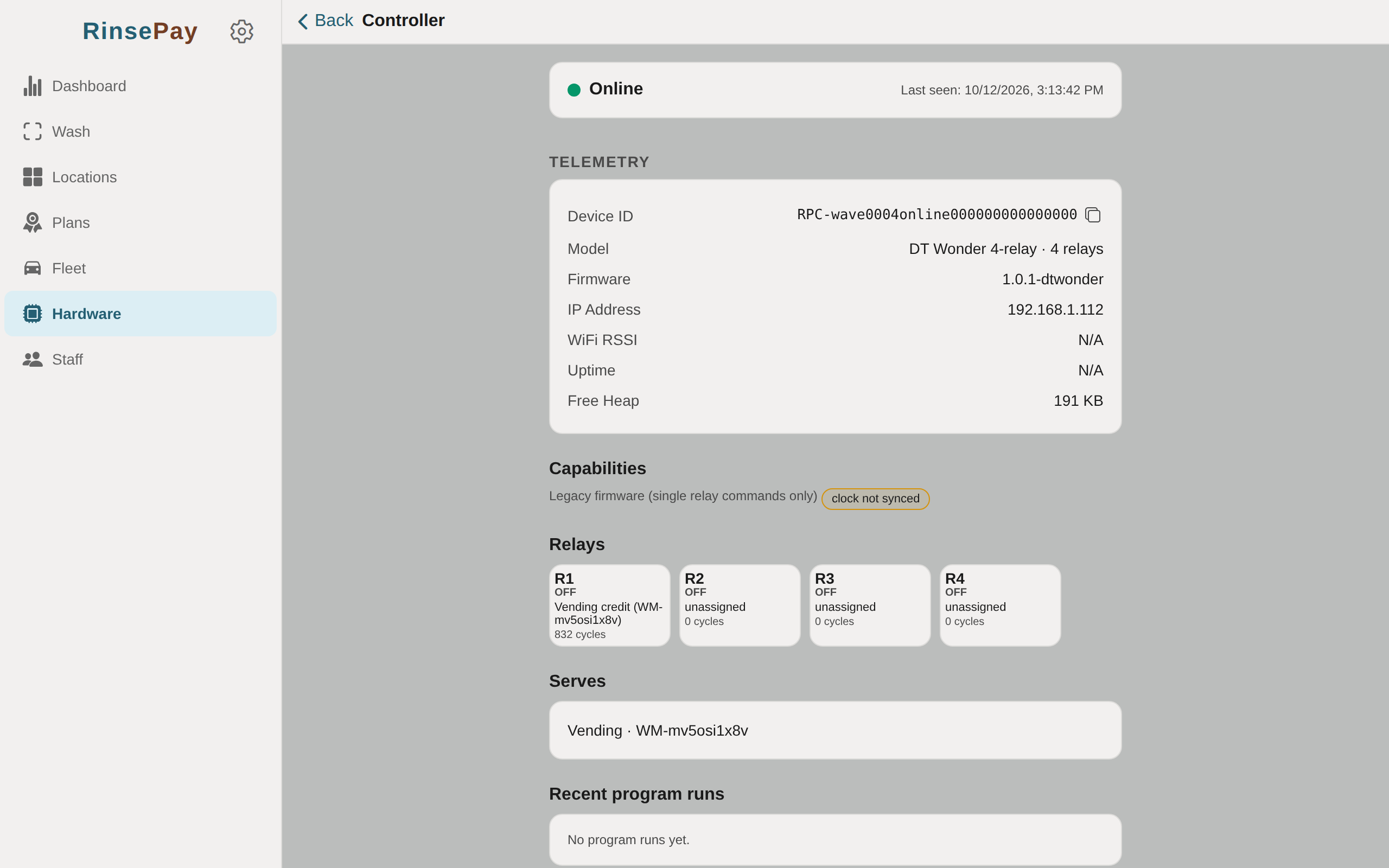Click the Free Heap value 191 KB
The image size is (1389, 868).
[1078, 401]
